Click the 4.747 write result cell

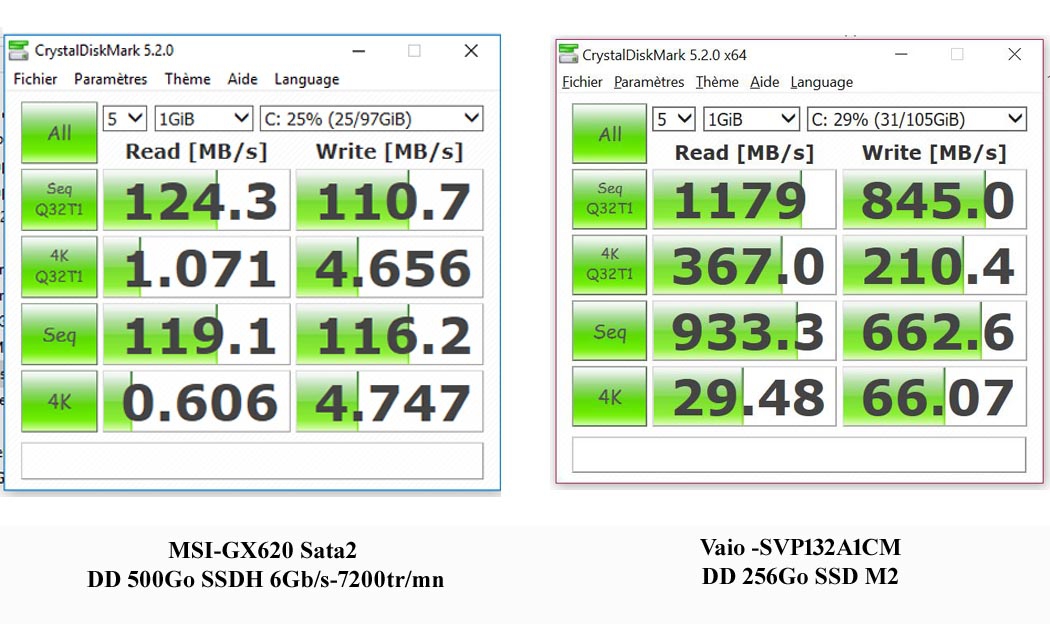pyautogui.click(x=389, y=401)
